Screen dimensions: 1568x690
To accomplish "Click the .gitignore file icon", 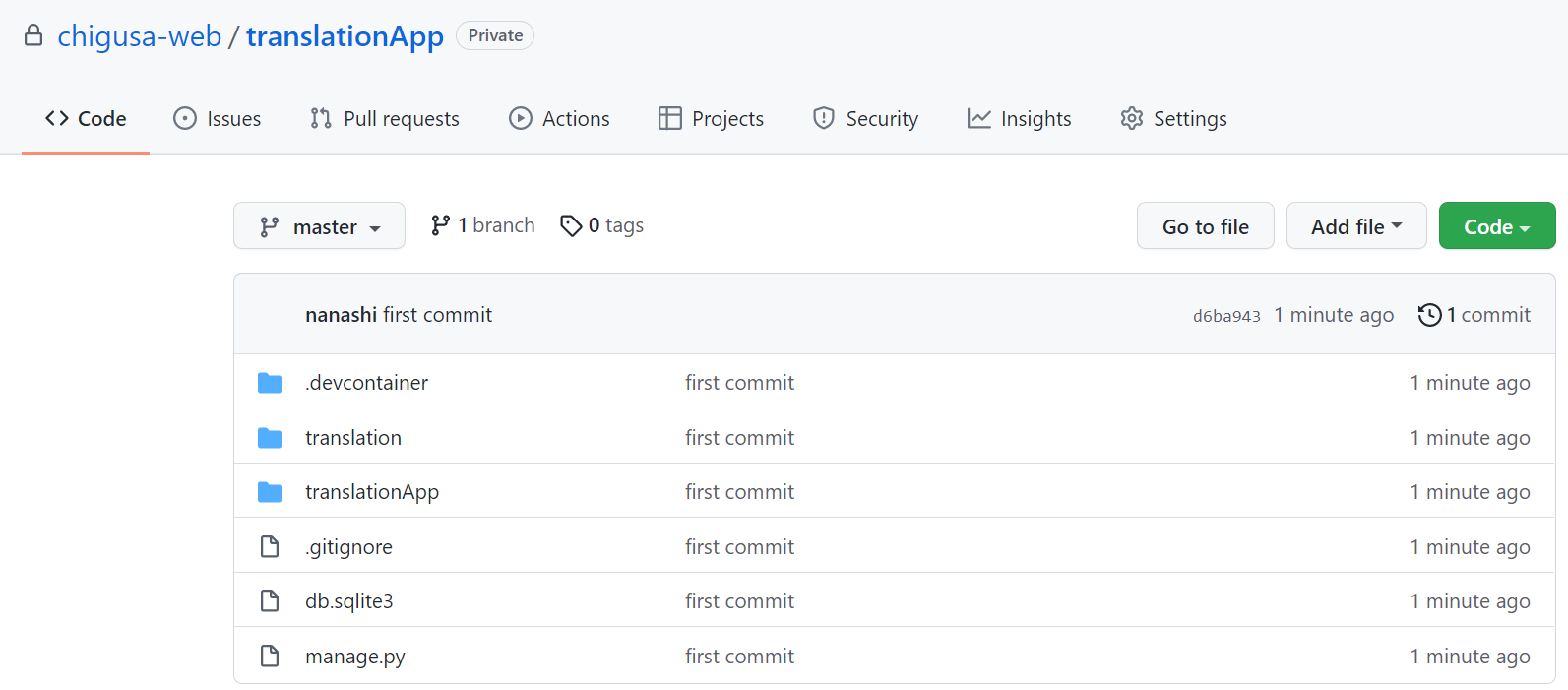I will tap(270, 546).
